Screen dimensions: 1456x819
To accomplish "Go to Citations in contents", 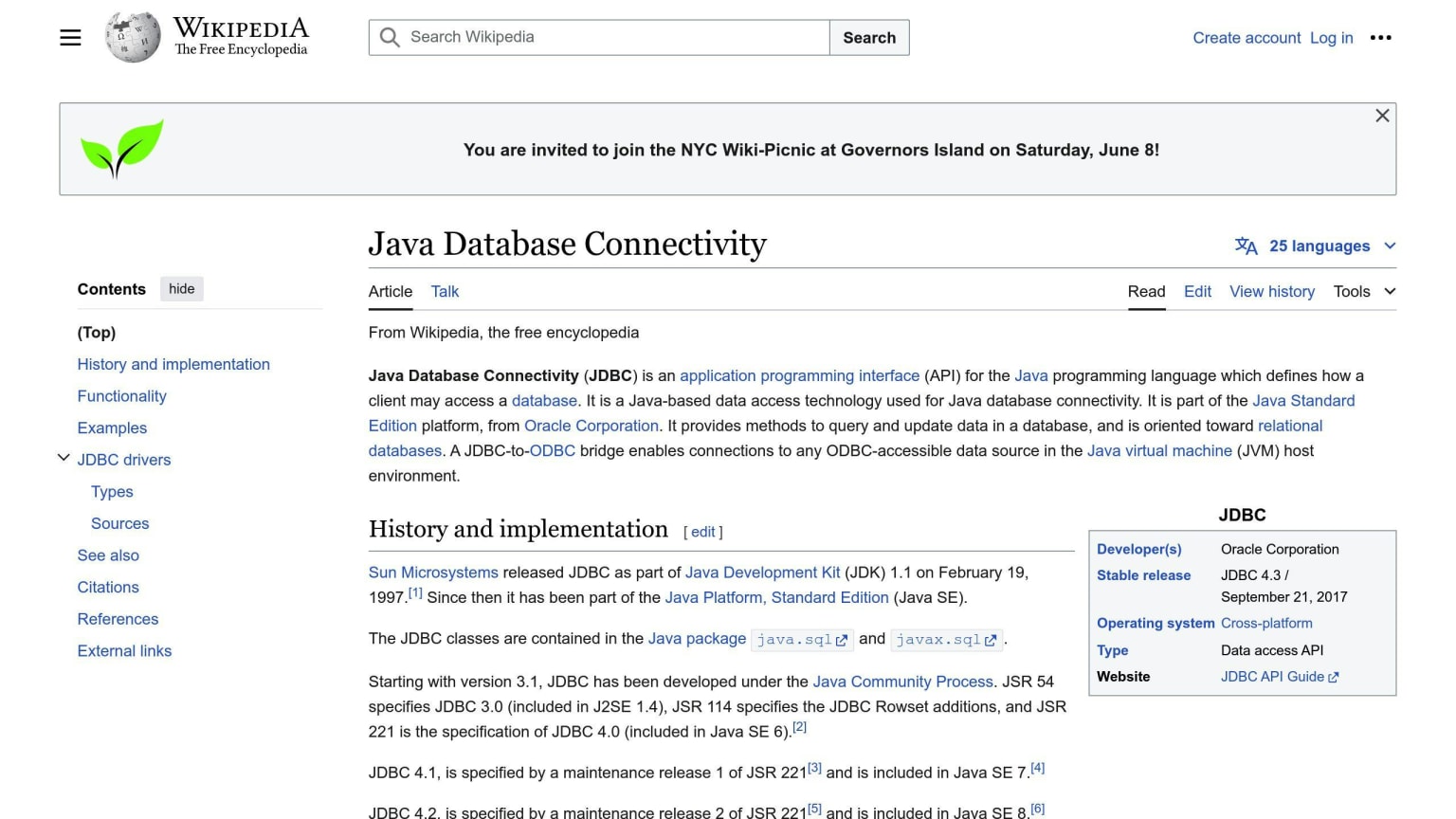I will [x=108, y=588].
